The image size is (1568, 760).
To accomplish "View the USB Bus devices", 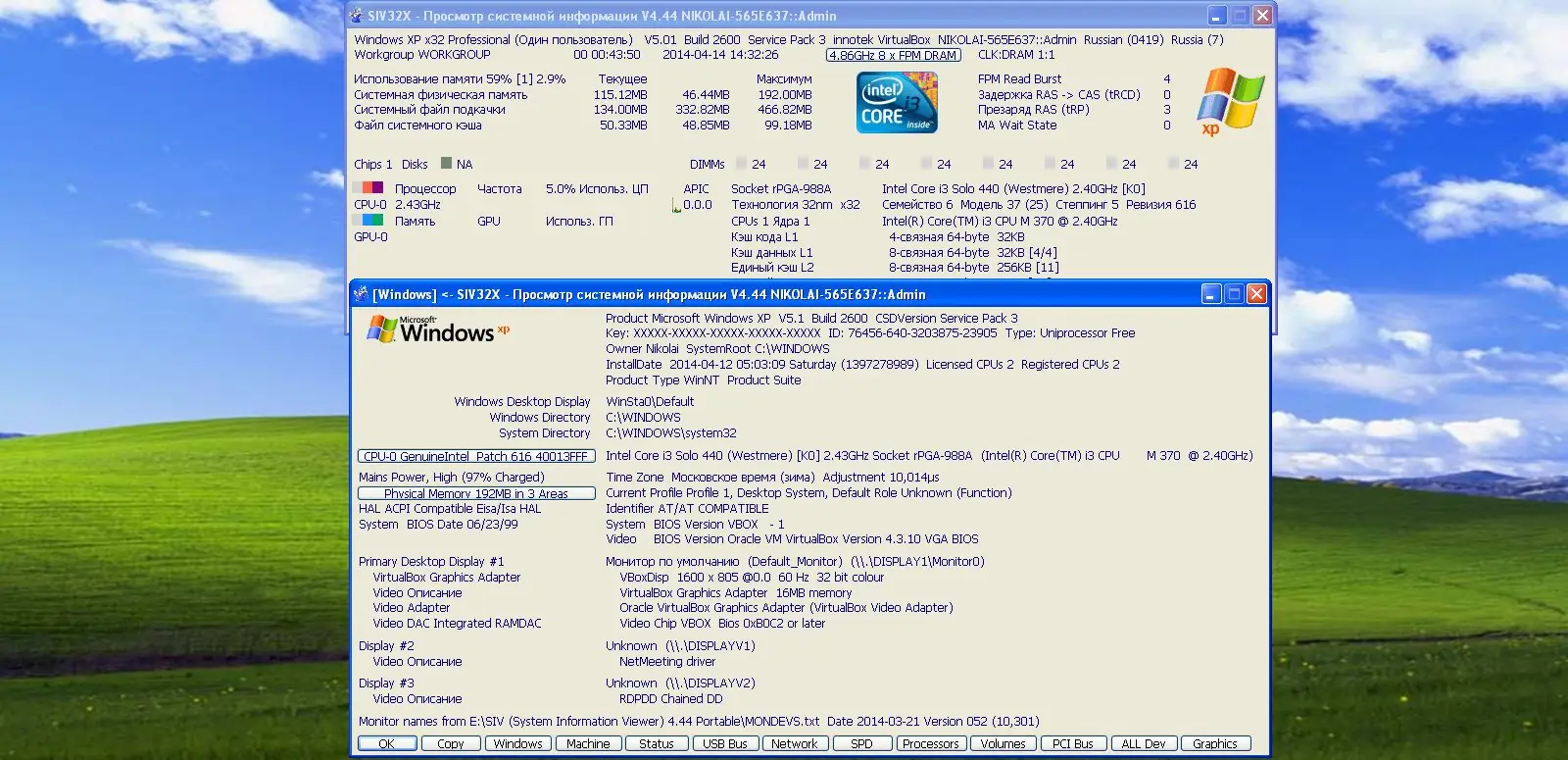I will click(x=725, y=744).
